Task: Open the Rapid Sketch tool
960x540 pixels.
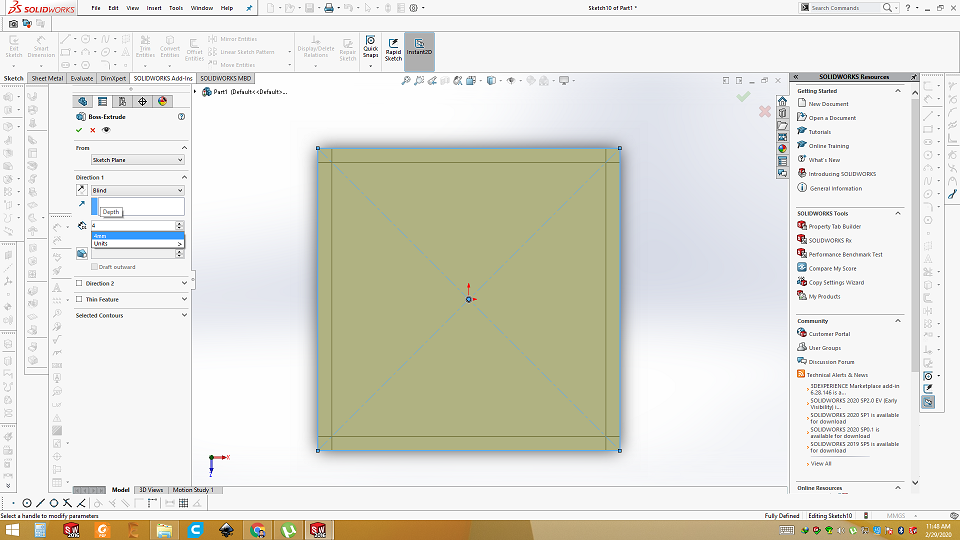Action: 393,49
